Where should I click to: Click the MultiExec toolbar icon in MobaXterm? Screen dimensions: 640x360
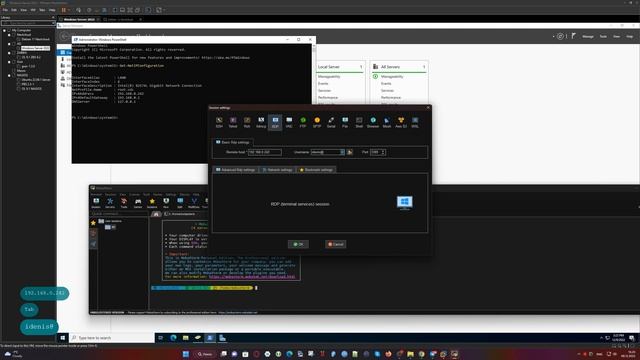194,203
